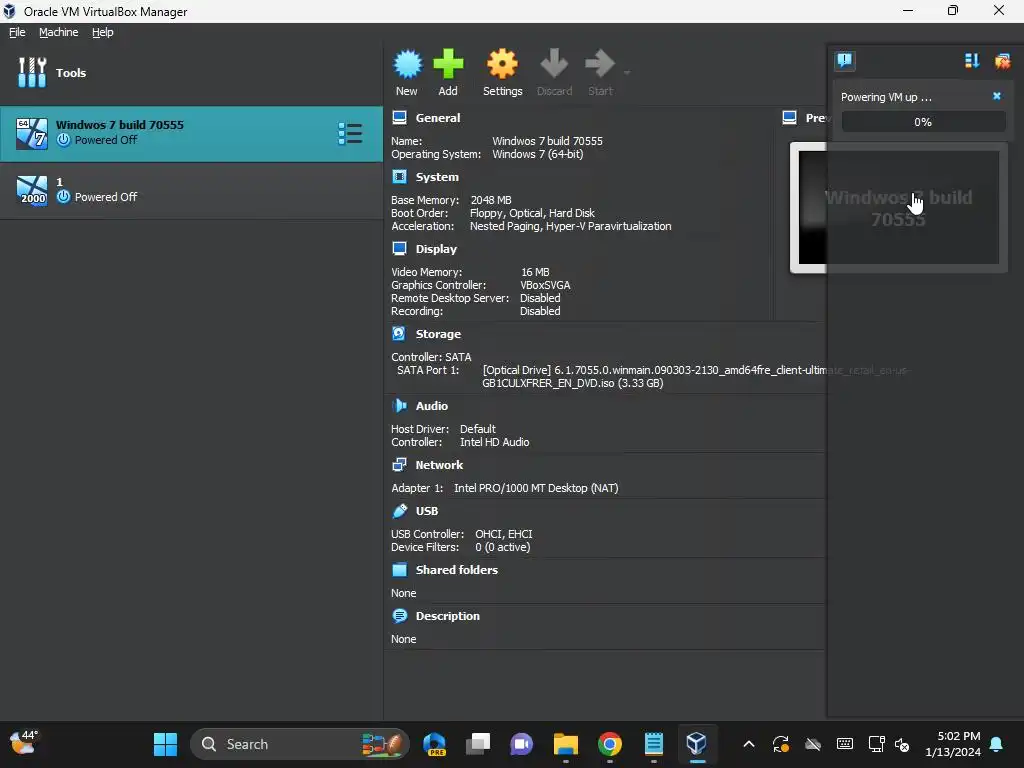Click the Intel HD Audio controller text

(x=494, y=442)
